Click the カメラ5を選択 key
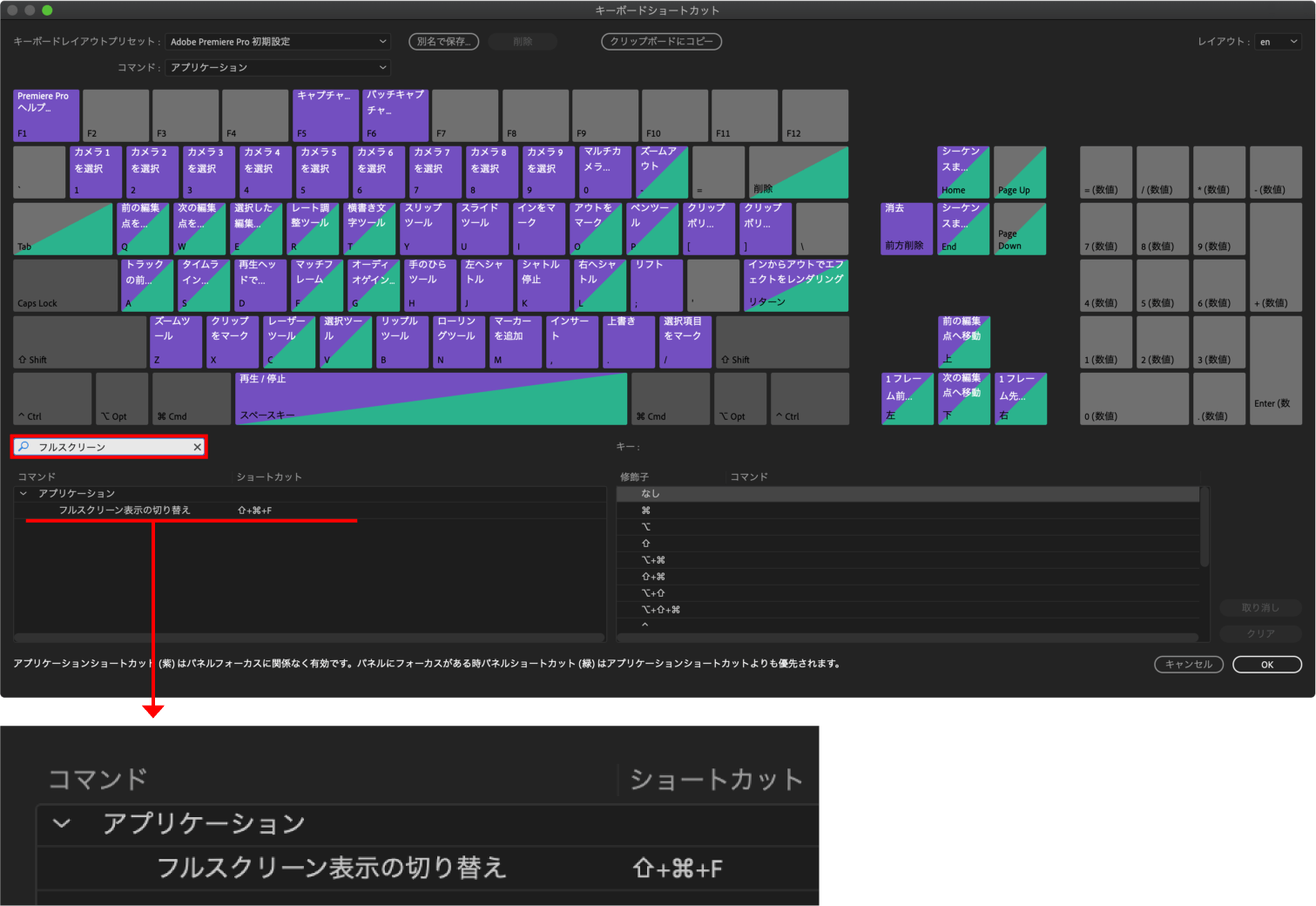This screenshot has height=906, width=1316. [322, 172]
